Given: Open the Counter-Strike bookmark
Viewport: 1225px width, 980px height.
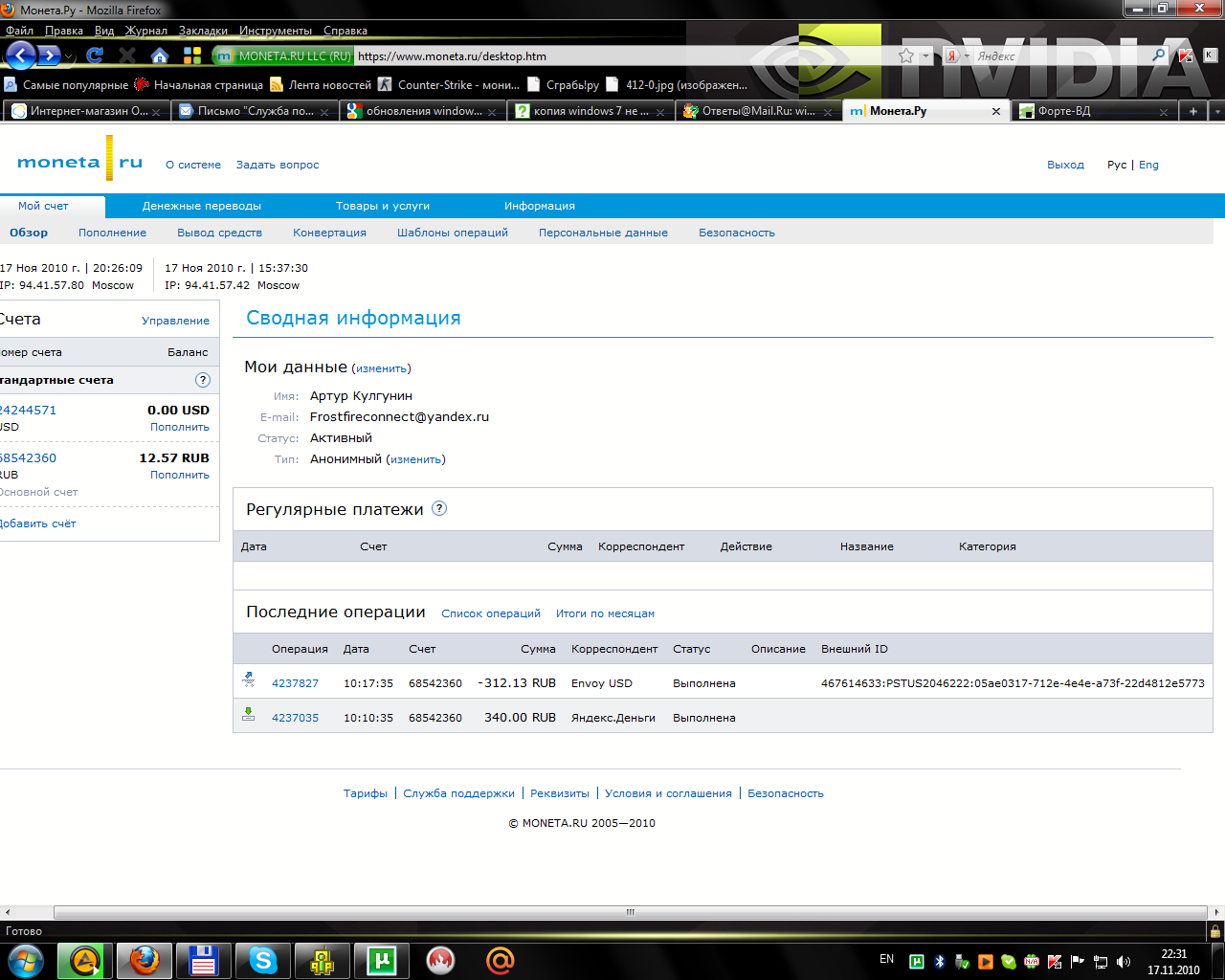Looking at the screenshot, I should 450,84.
